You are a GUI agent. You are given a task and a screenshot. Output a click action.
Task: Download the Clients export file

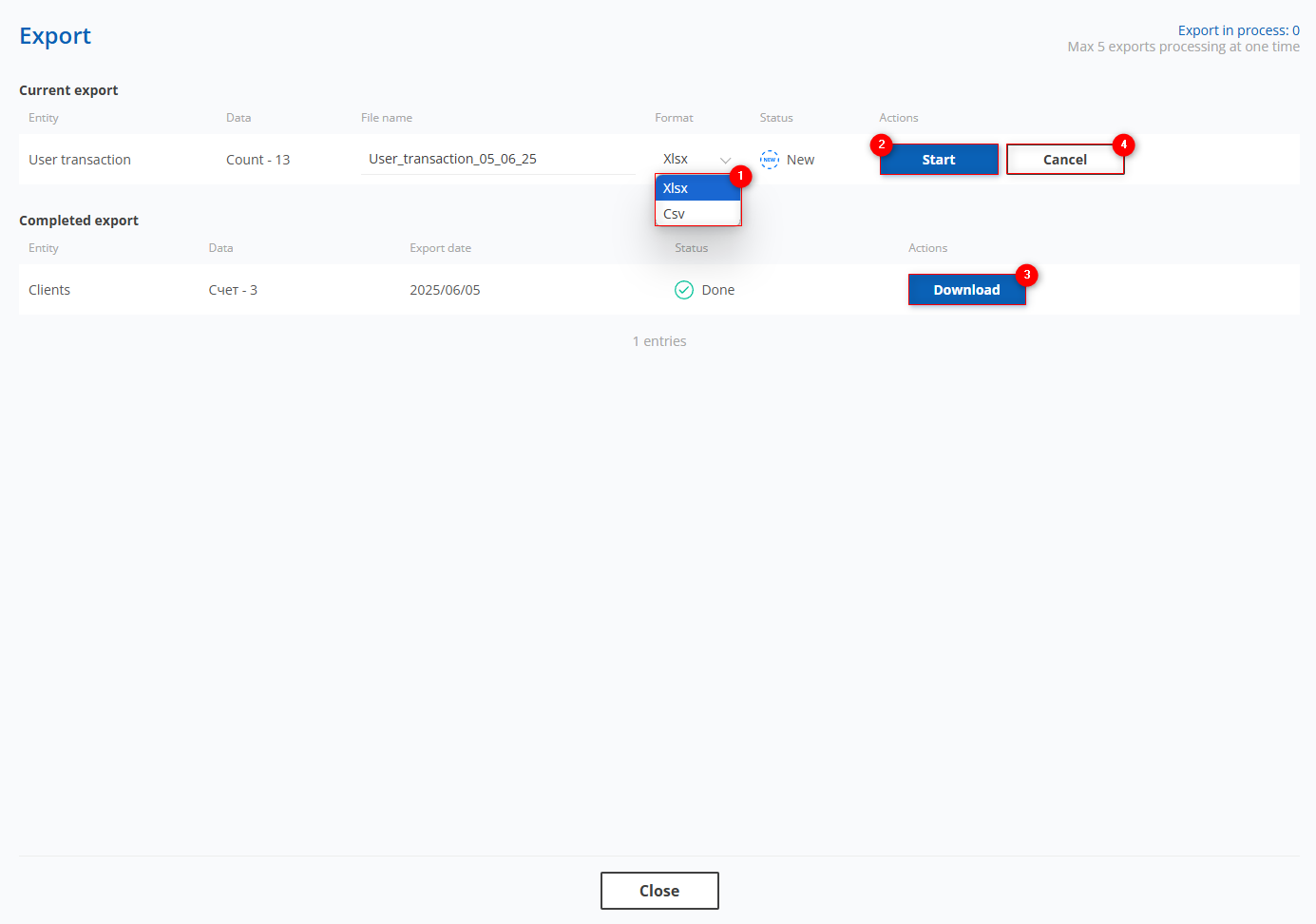point(966,290)
